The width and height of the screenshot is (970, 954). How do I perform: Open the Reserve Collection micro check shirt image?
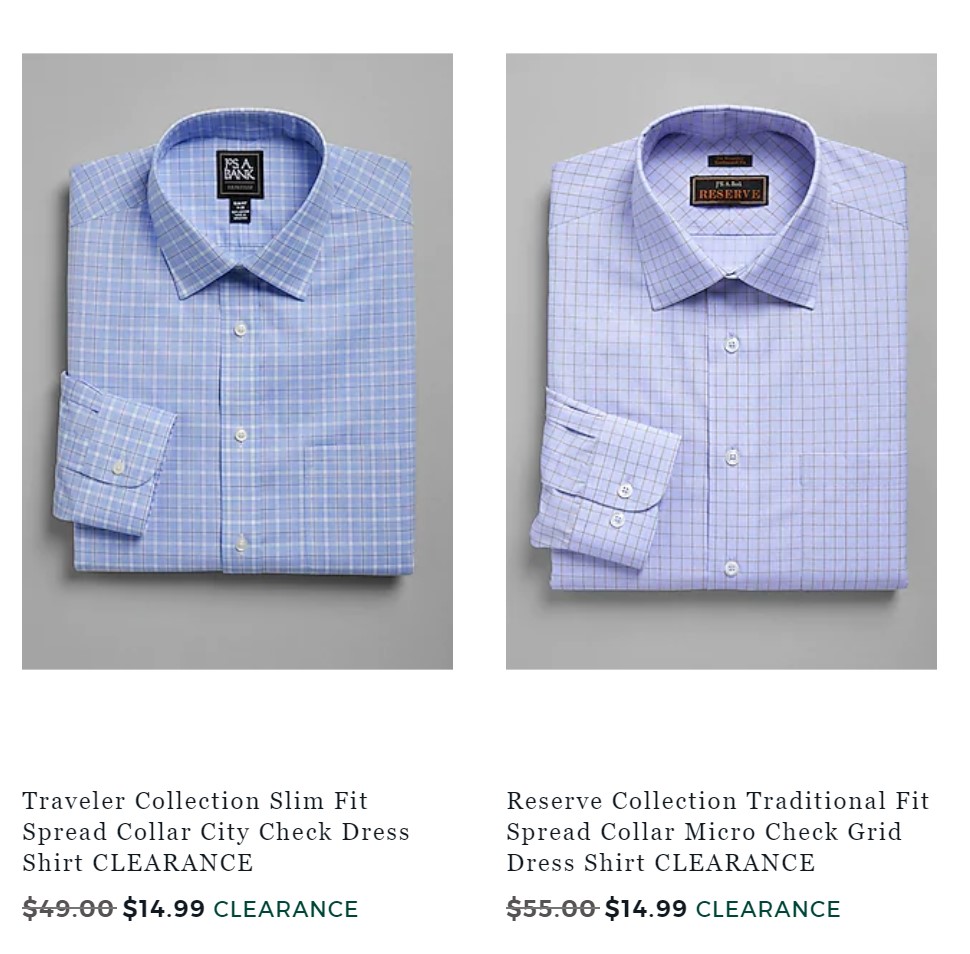point(721,361)
